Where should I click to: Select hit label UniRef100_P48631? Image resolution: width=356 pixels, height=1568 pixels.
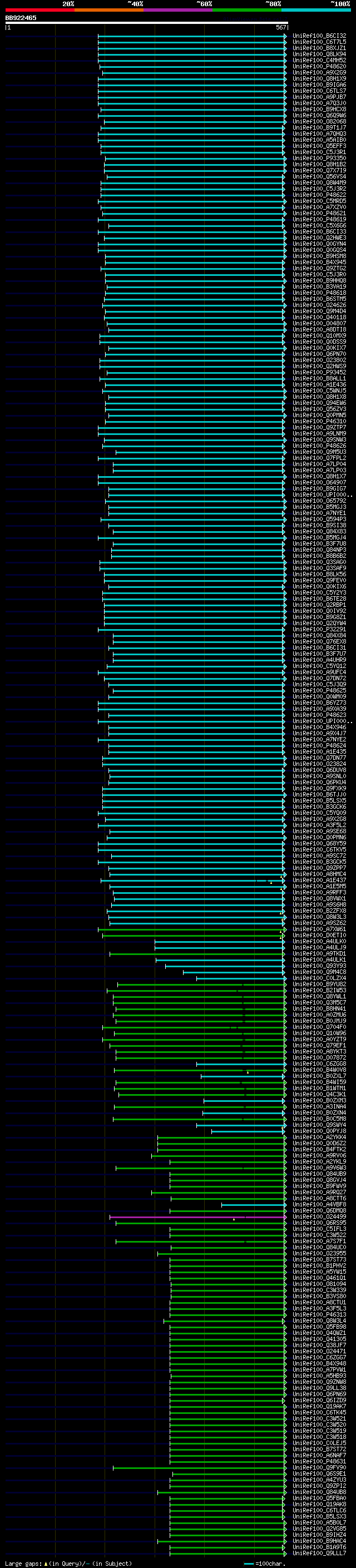click(x=319, y=1461)
